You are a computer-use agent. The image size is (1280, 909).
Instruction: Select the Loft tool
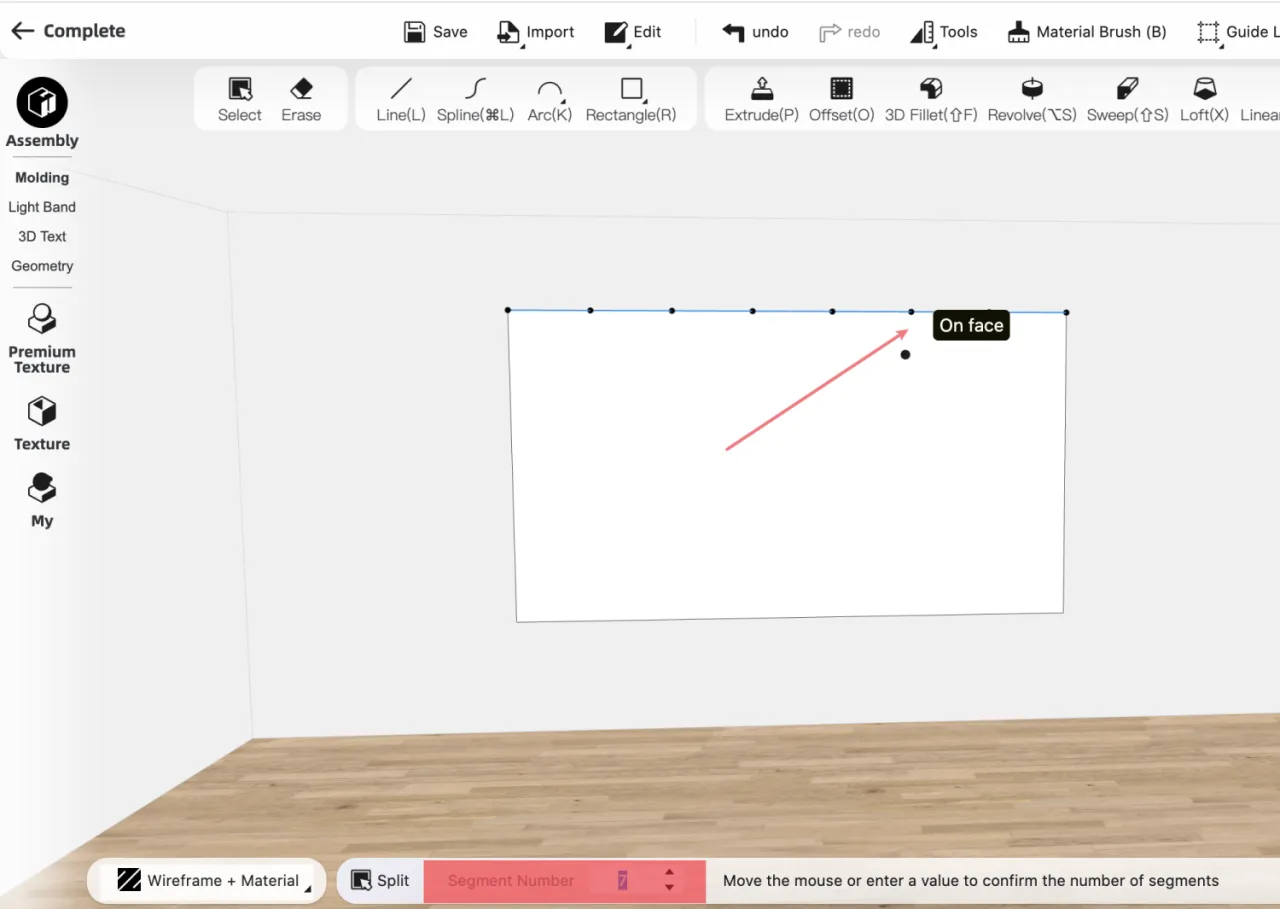pyautogui.click(x=1204, y=90)
